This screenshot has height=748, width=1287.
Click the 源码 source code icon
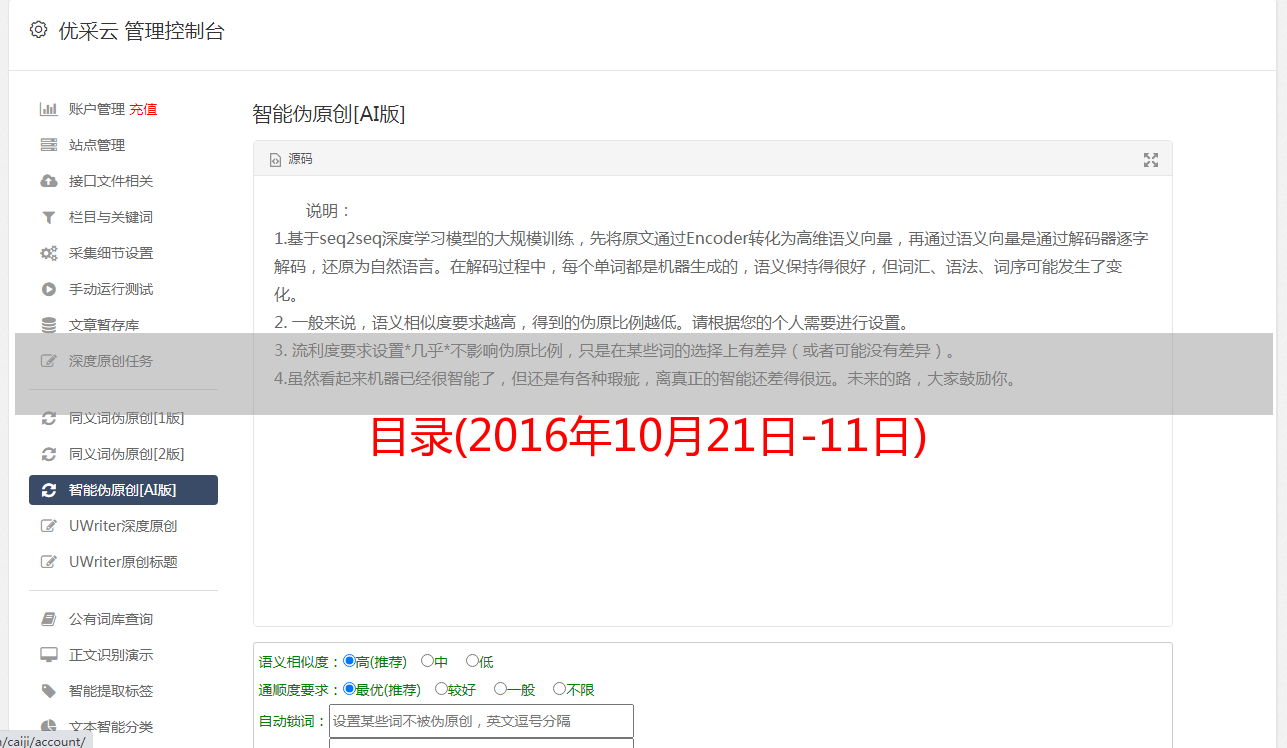(x=276, y=160)
